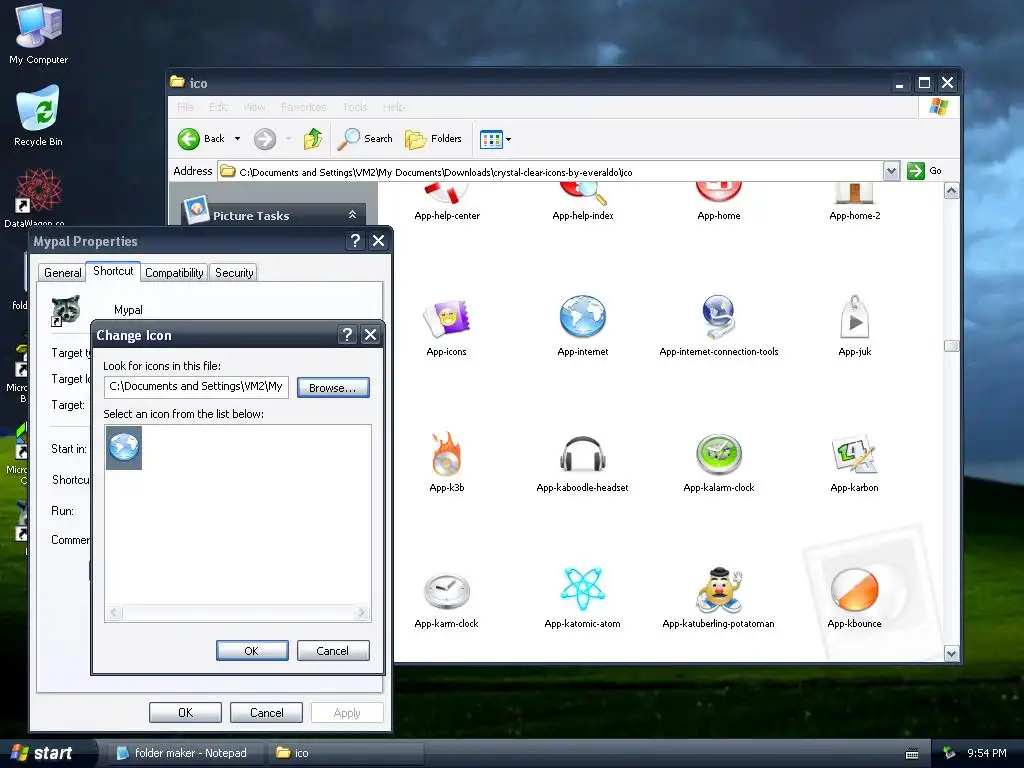Click the clock showing 9:54 PM
Screen dimensions: 1024x768
pyautogui.click(x=986, y=753)
